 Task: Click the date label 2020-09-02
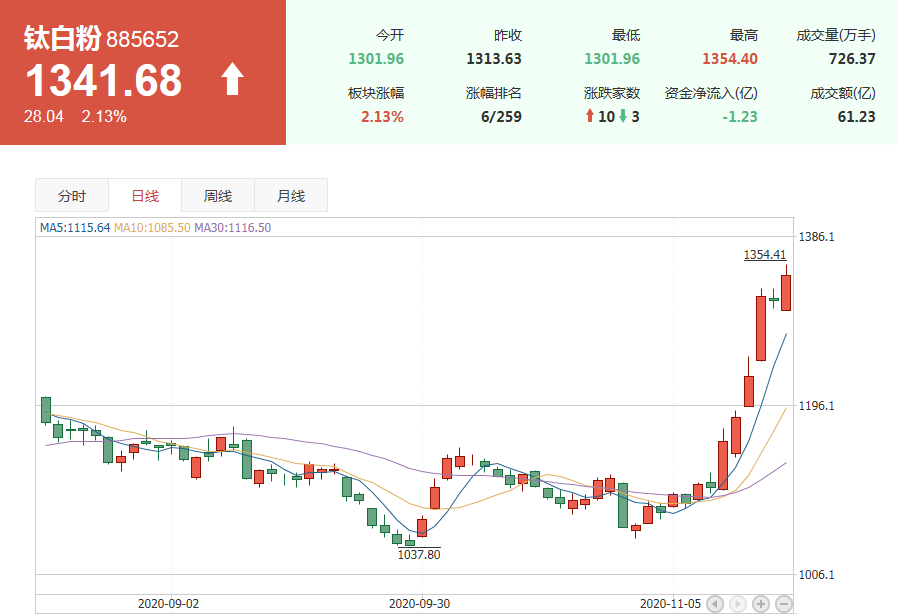(x=168, y=604)
